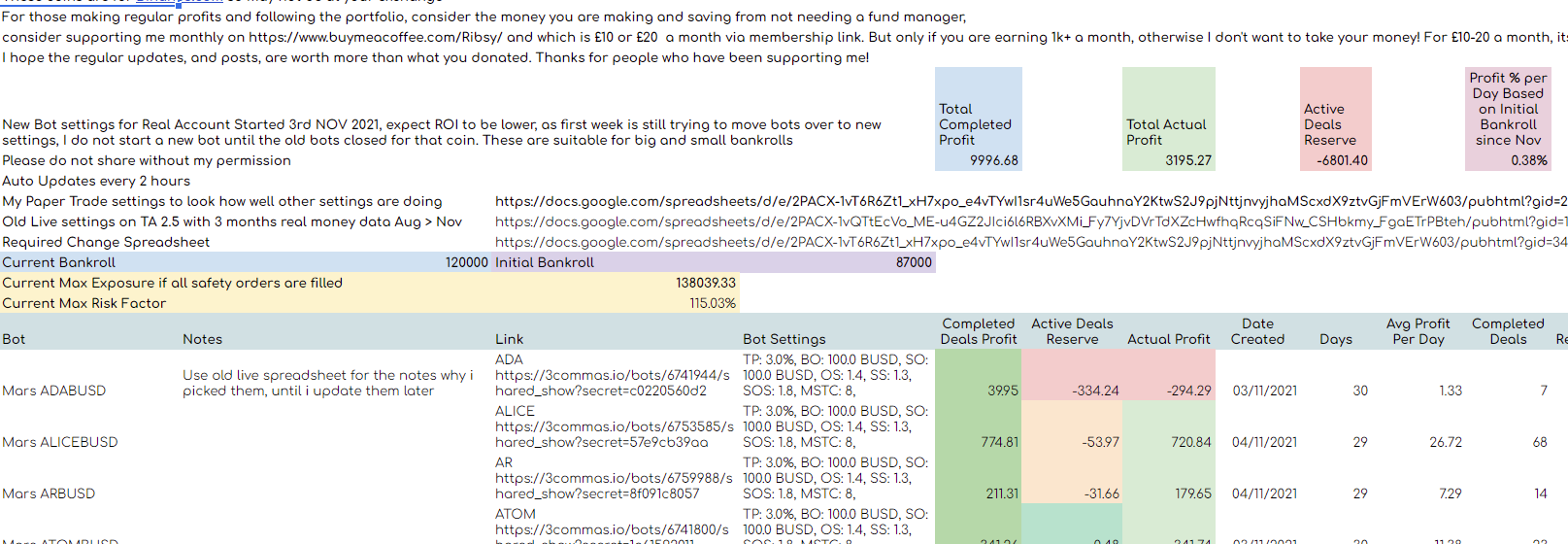This screenshot has width=1568, height=544.
Task: Select the Active Deals Reserve total -6801.40
Action: [1342, 160]
